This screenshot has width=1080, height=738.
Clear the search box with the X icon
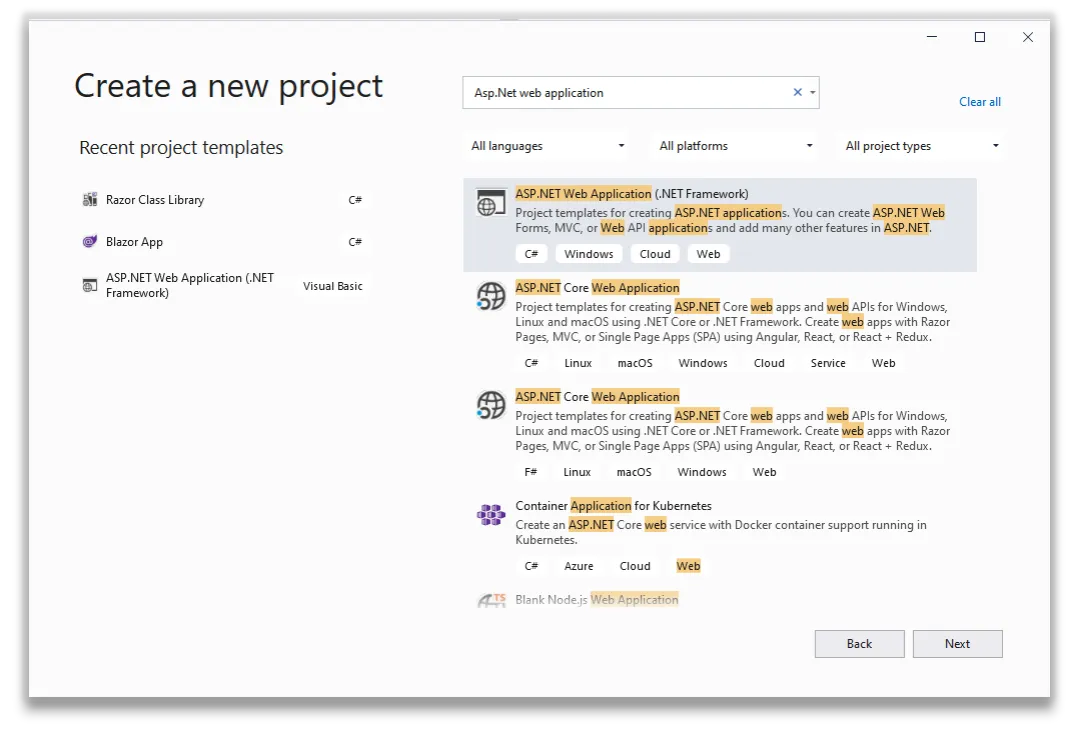click(x=798, y=92)
